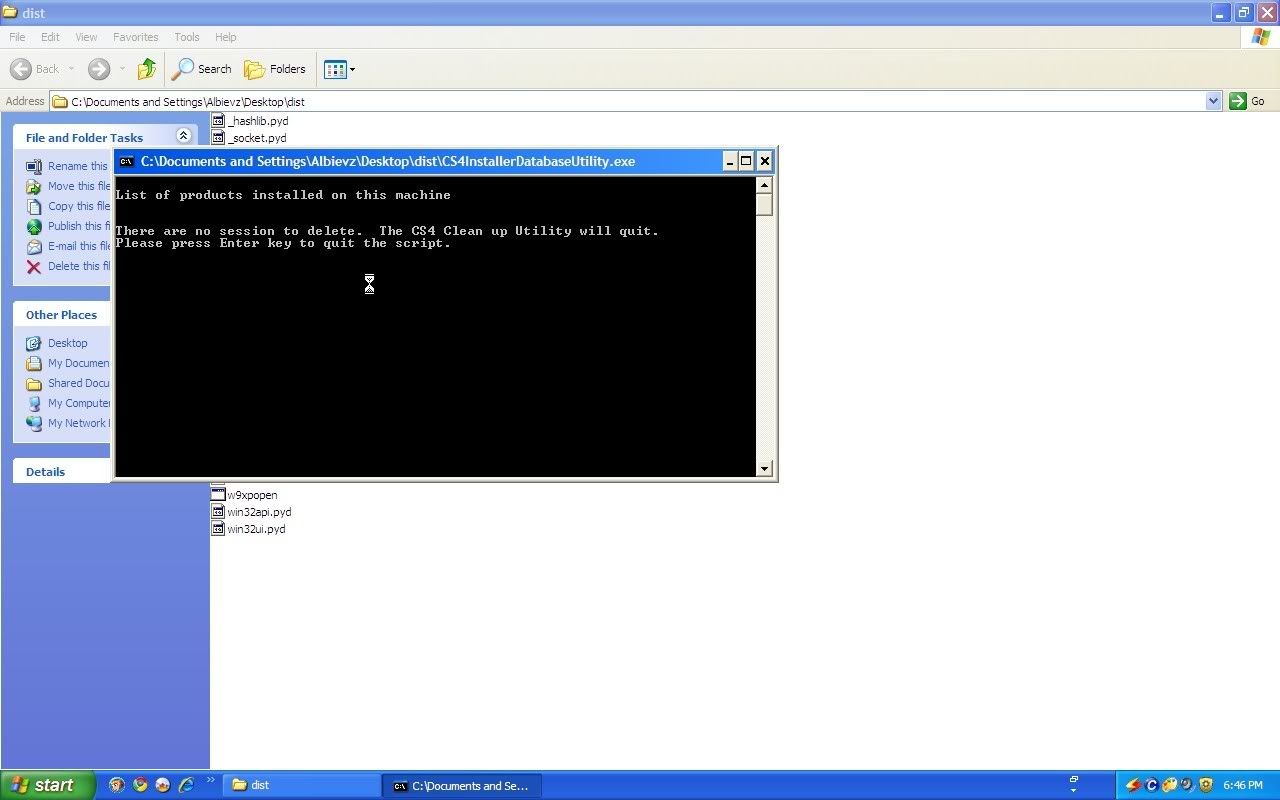Image resolution: width=1280 pixels, height=800 pixels.
Task: Open the Help menu
Action: (226, 37)
